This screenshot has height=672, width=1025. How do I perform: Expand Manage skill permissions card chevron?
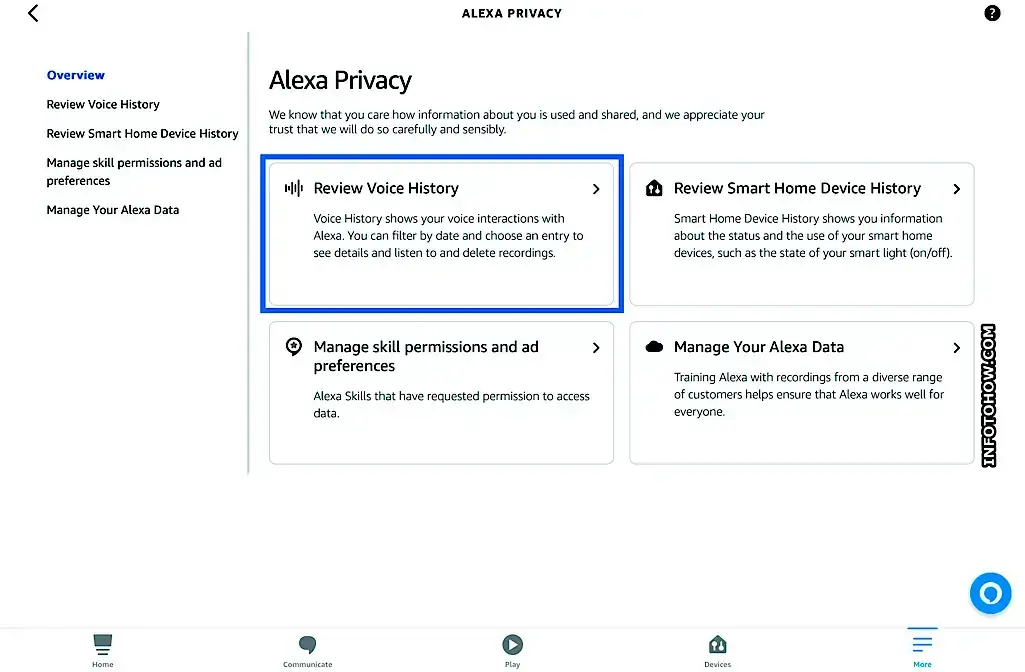596,348
